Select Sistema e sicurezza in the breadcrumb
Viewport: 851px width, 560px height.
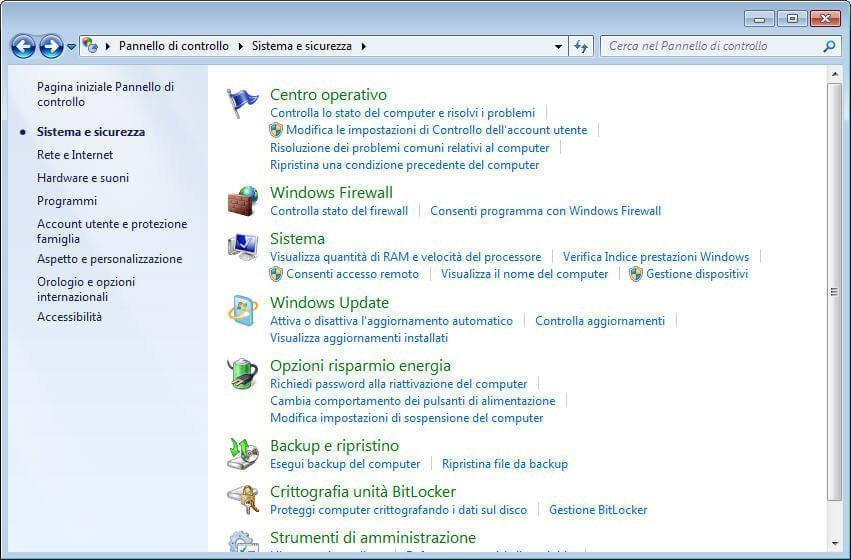pos(302,46)
